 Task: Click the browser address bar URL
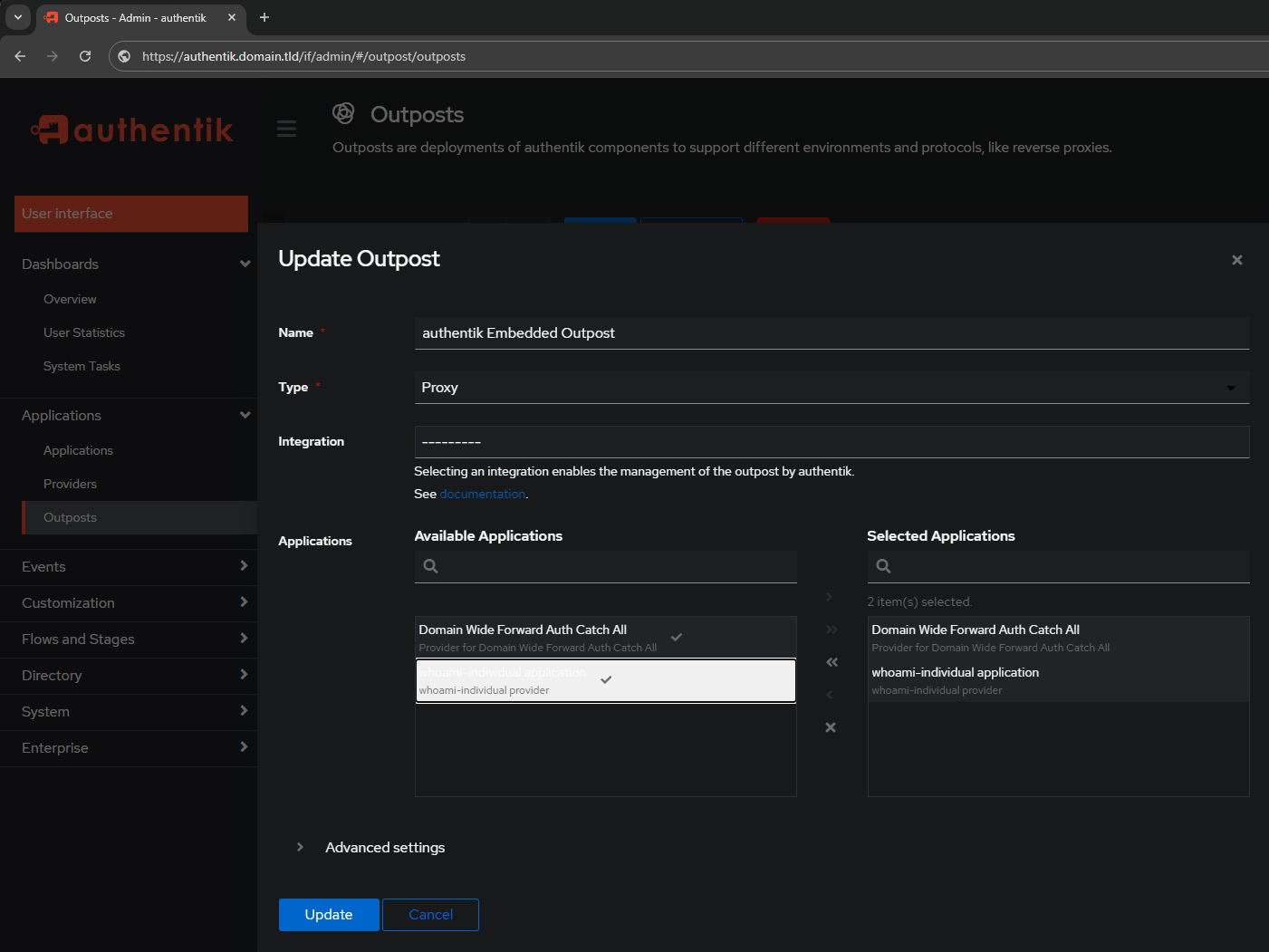(x=303, y=56)
